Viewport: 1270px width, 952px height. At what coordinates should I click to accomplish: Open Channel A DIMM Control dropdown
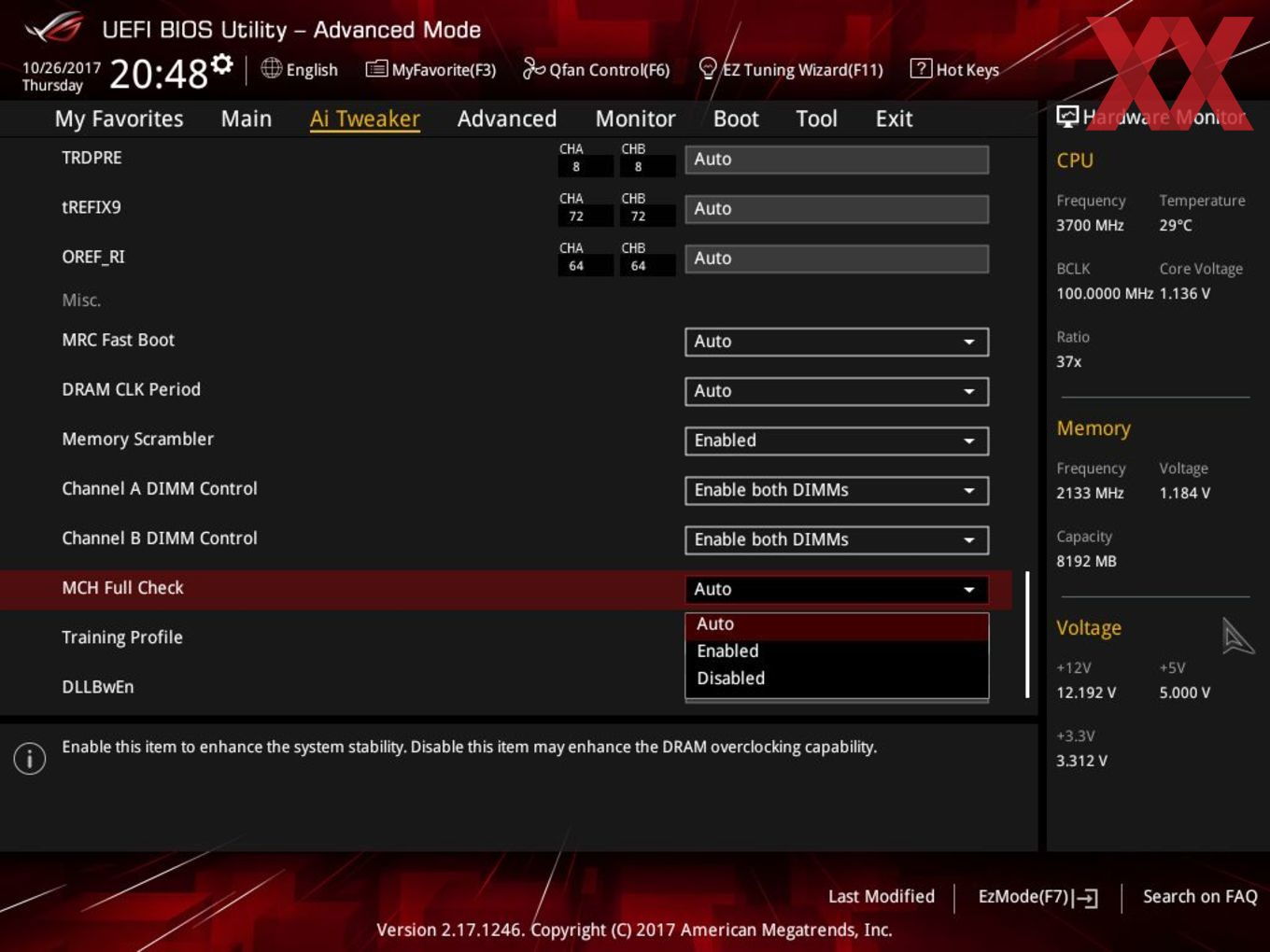[x=837, y=490]
